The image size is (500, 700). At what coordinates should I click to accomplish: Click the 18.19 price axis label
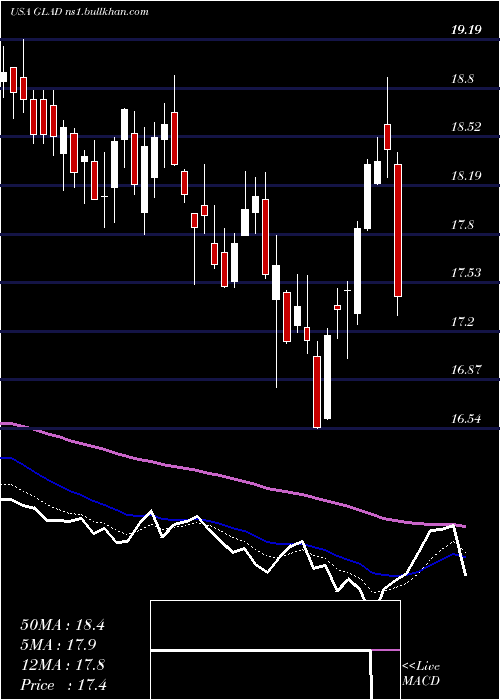[466, 176]
